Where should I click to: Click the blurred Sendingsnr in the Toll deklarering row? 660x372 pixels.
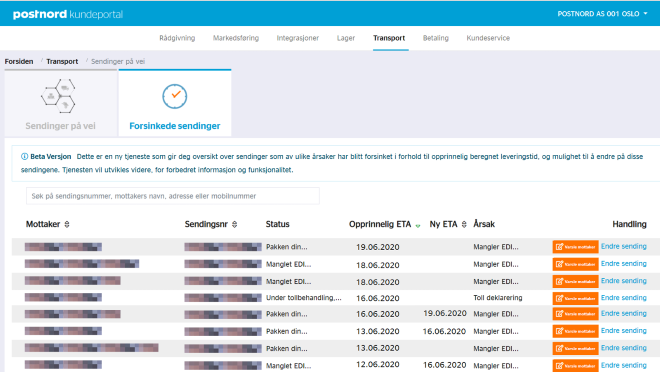pyautogui.click(x=223, y=298)
